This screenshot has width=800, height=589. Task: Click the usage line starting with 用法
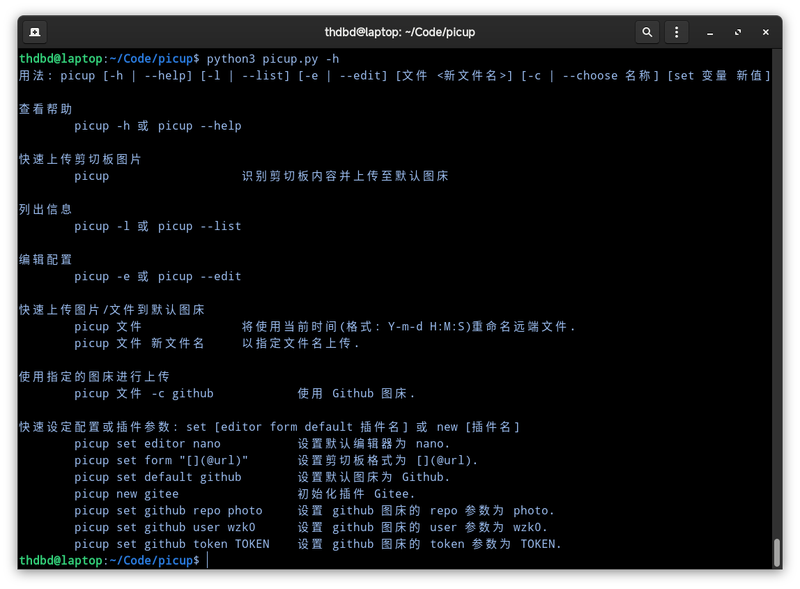(x=394, y=76)
